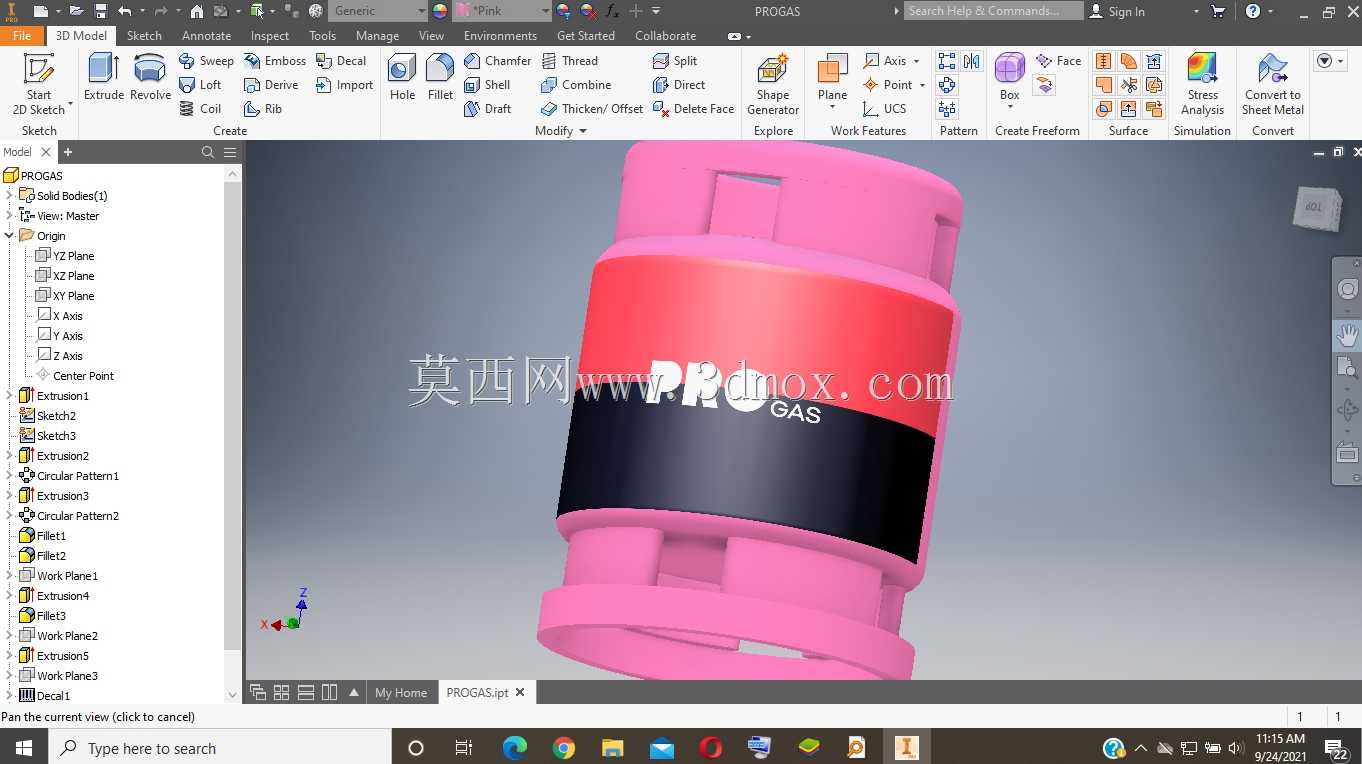Select the Extrude tool
Image resolution: width=1362 pixels, height=764 pixels.
coord(104,78)
